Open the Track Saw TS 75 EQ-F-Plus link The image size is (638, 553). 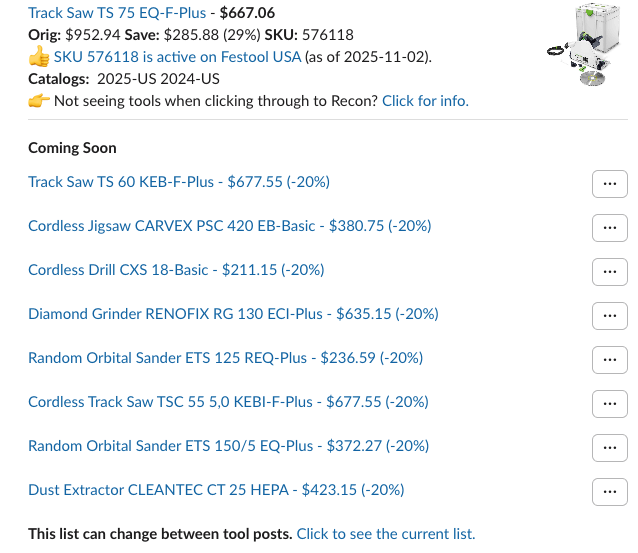[117, 13]
